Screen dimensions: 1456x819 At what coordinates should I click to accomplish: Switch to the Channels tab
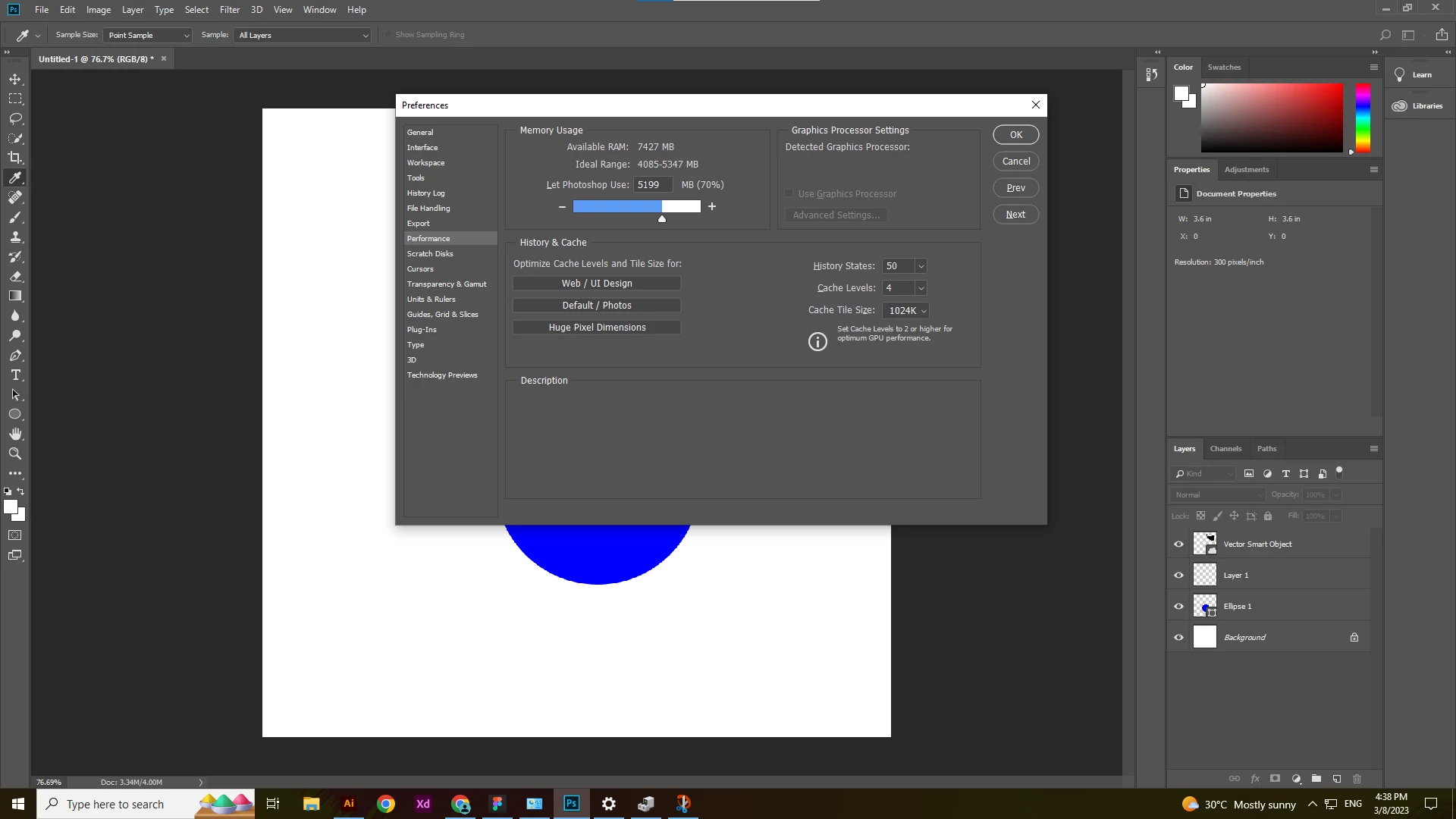[1225, 448]
